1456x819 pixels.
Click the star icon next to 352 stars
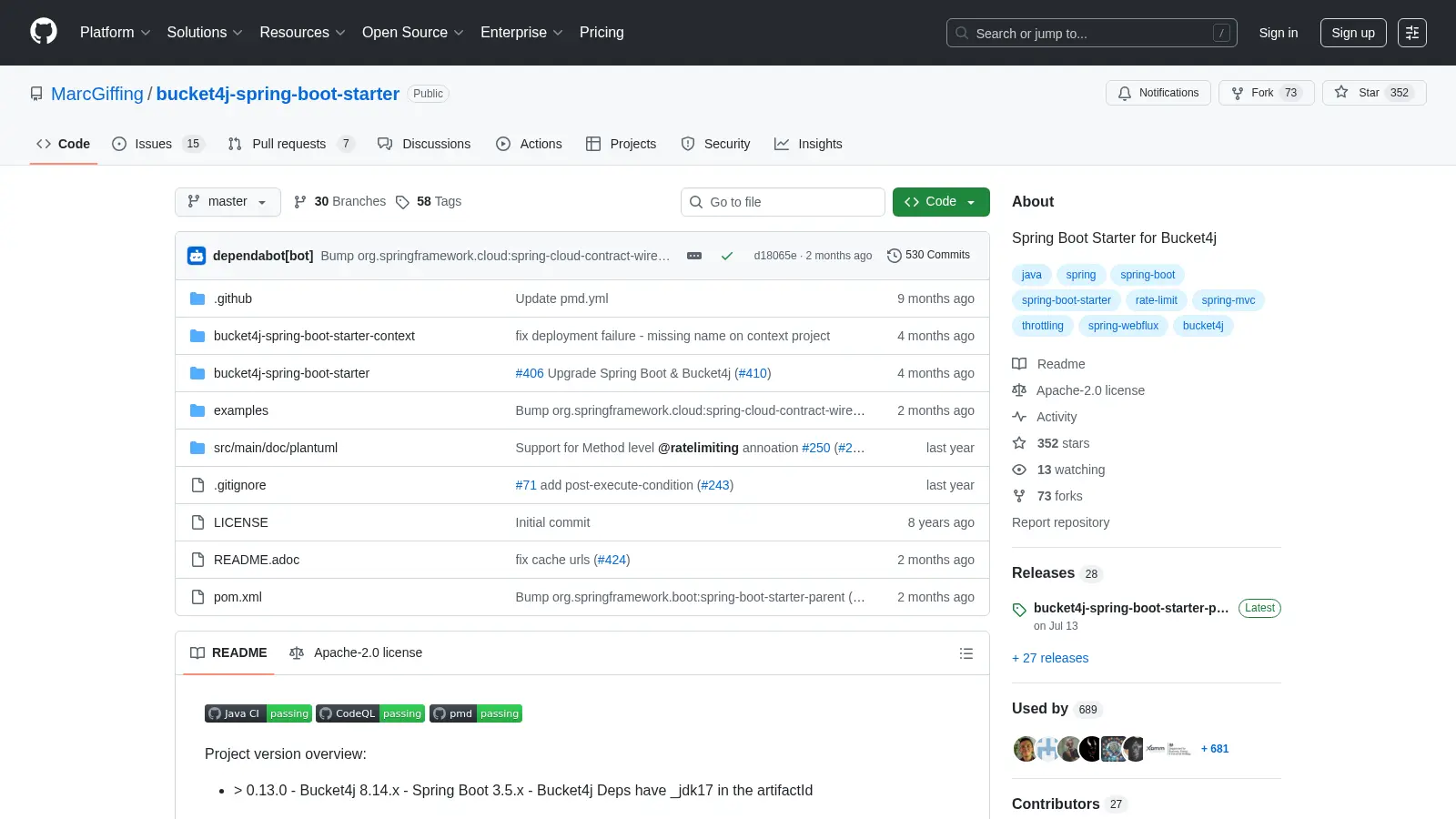[1019, 443]
